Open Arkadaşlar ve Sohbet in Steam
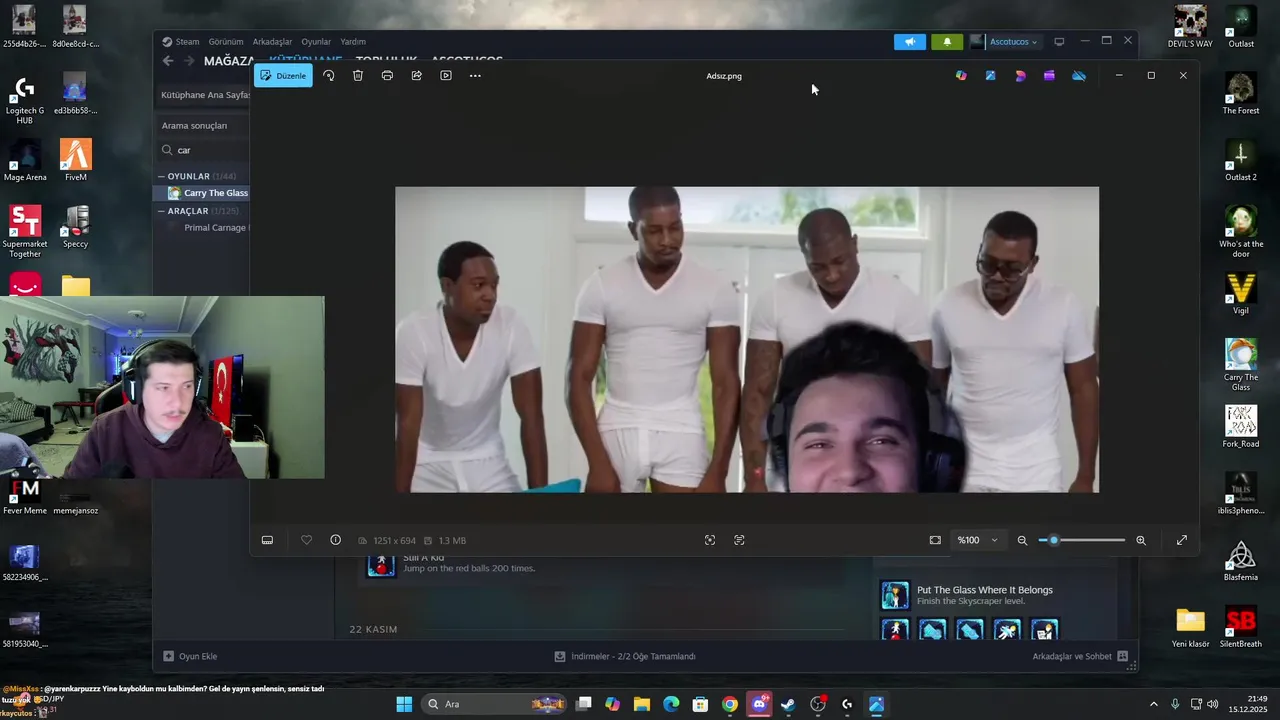Image resolution: width=1280 pixels, height=720 pixels. click(x=1080, y=657)
